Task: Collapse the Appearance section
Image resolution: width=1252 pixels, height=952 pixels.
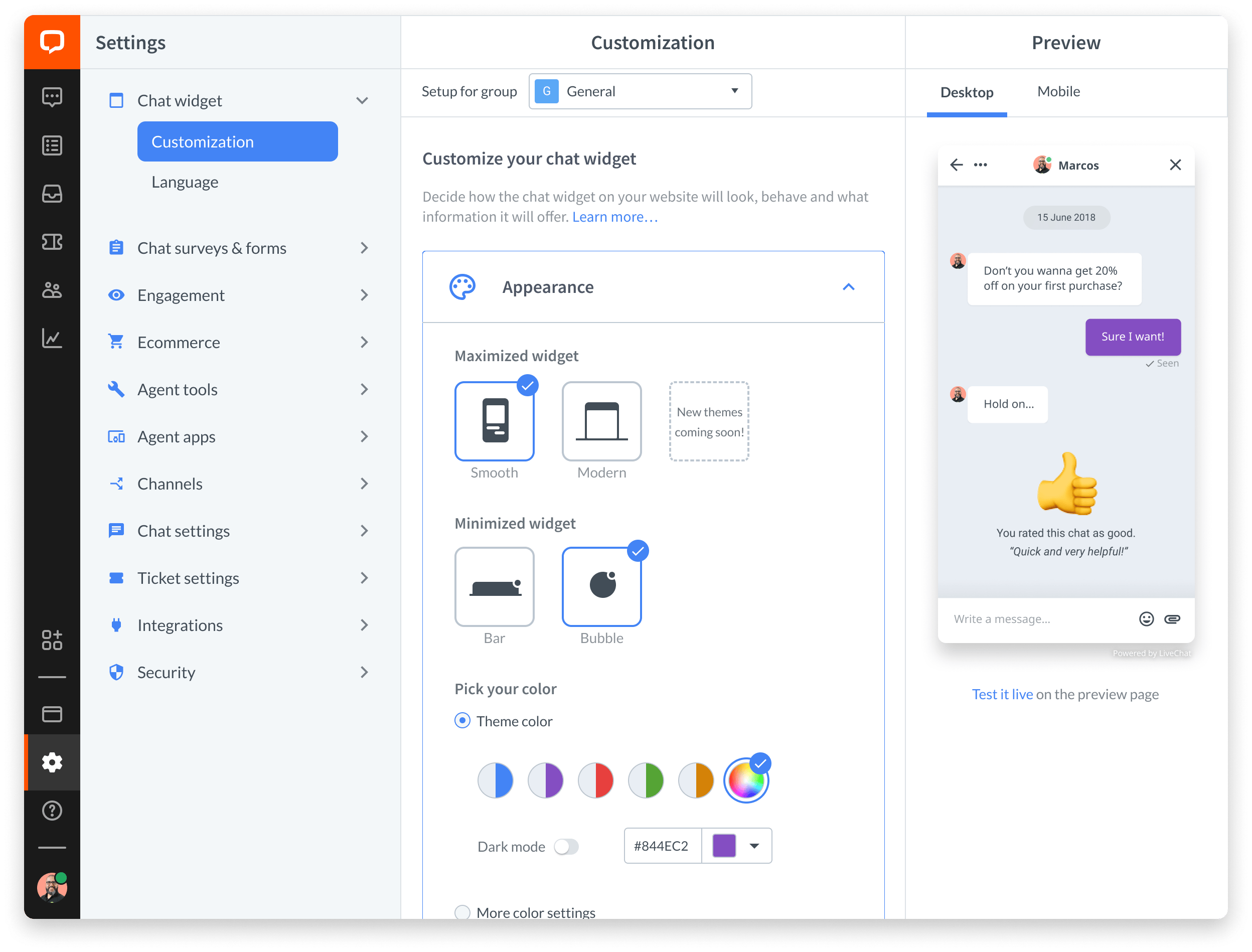Action: [x=848, y=287]
